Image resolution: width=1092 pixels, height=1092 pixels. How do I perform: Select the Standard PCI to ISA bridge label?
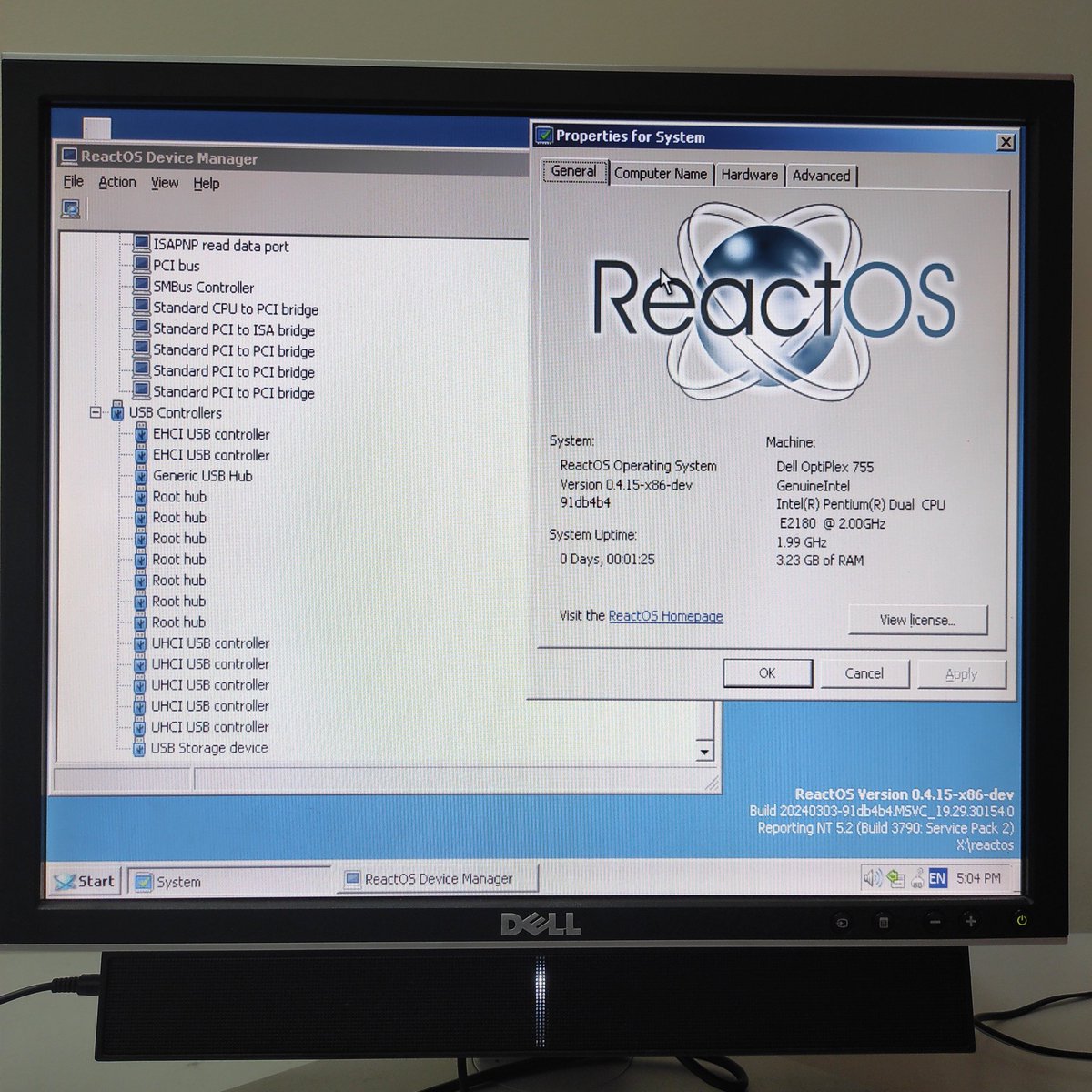pos(234,329)
